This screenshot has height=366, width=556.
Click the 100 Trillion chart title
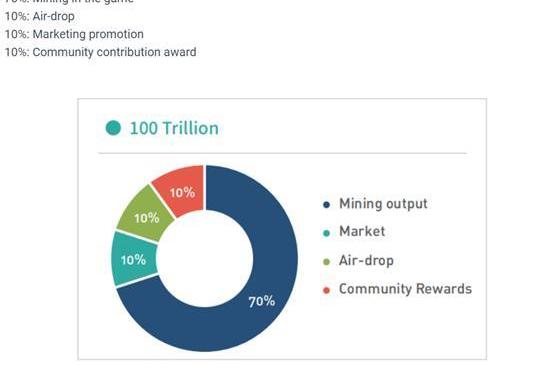pos(174,128)
